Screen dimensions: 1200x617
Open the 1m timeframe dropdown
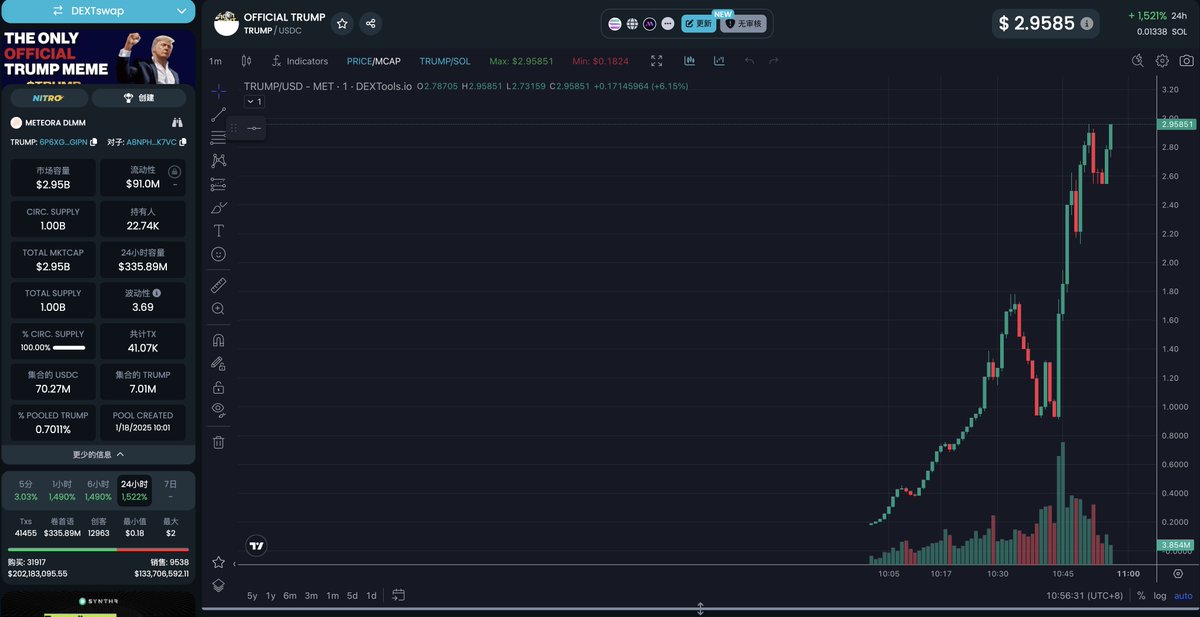(215, 61)
